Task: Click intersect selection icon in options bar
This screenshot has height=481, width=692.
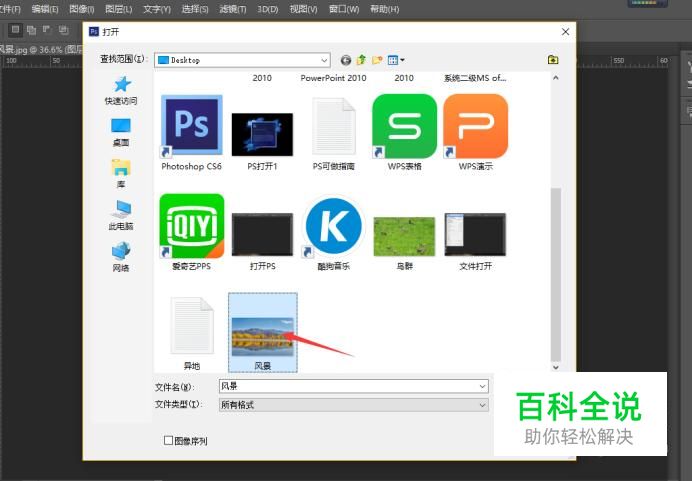Action: click(x=64, y=30)
